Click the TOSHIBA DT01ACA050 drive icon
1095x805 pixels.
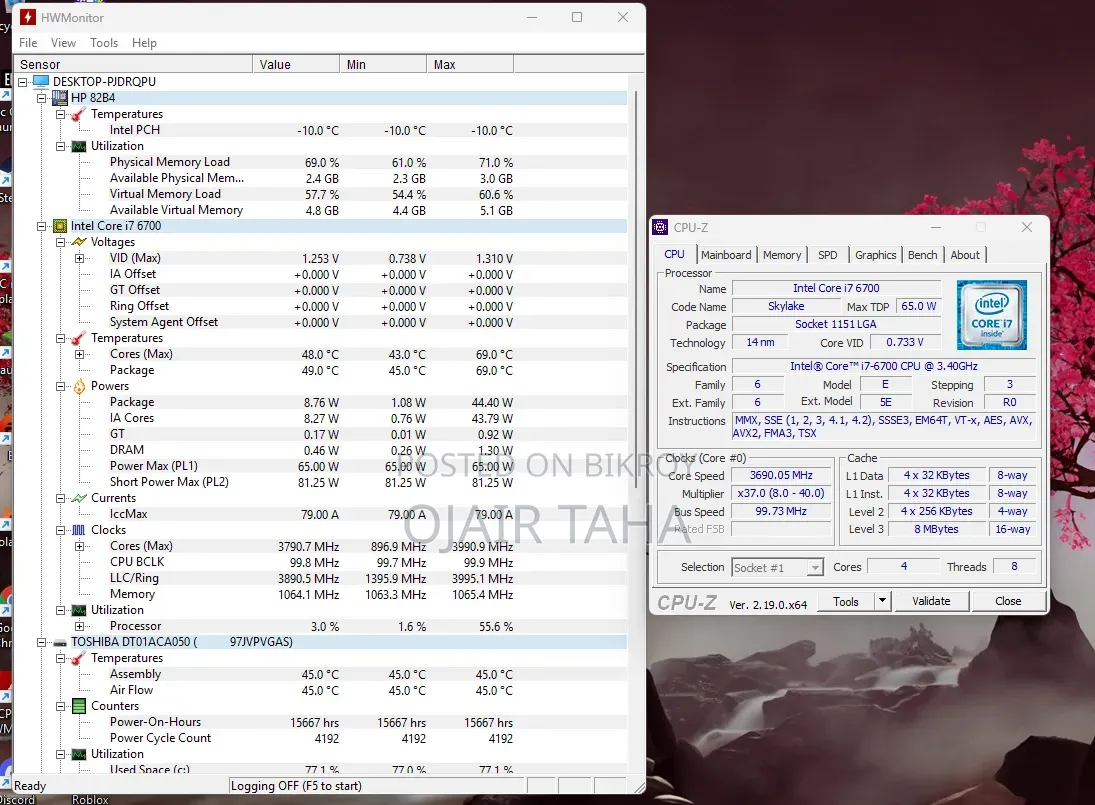point(60,642)
